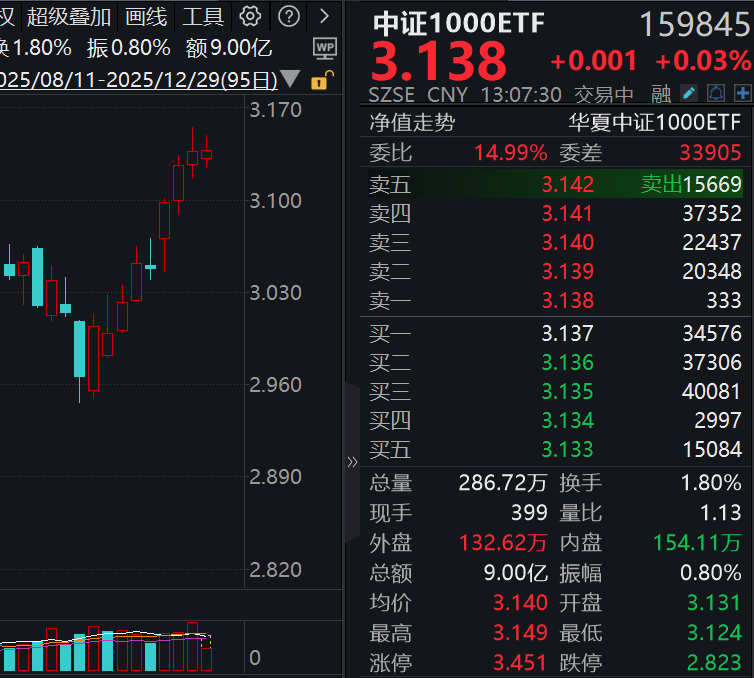Collapse the quote panel via double-chevron handle
Screen dimensions: 754x678
tap(352, 461)
